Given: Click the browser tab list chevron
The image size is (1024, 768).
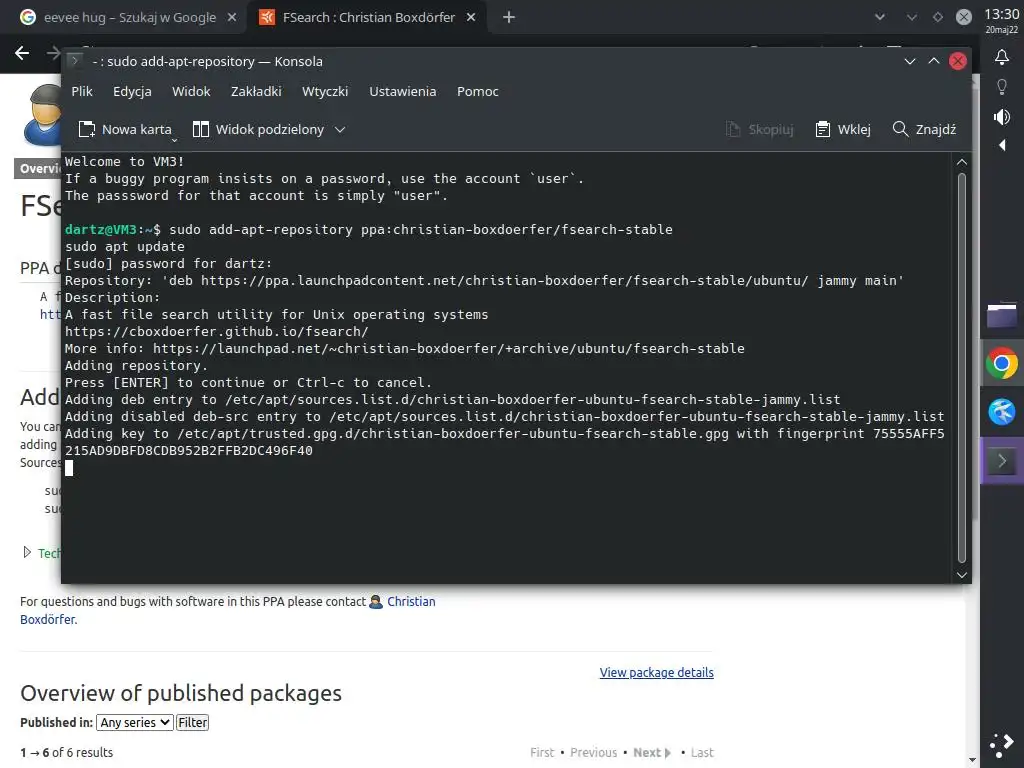Looking at the screenshot, I should (880, 18).
